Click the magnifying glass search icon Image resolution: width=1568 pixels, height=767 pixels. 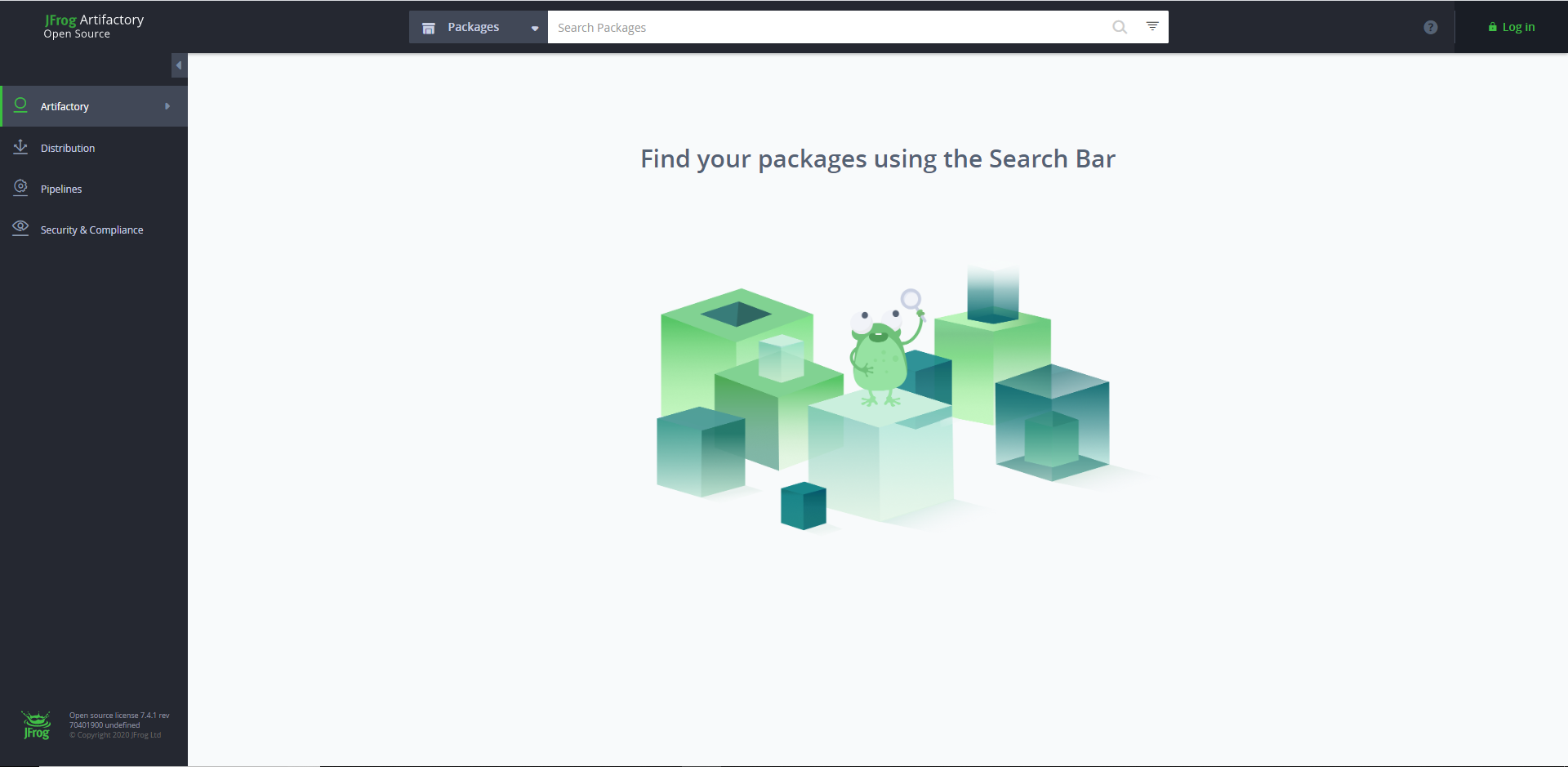tap(1120, 27)
